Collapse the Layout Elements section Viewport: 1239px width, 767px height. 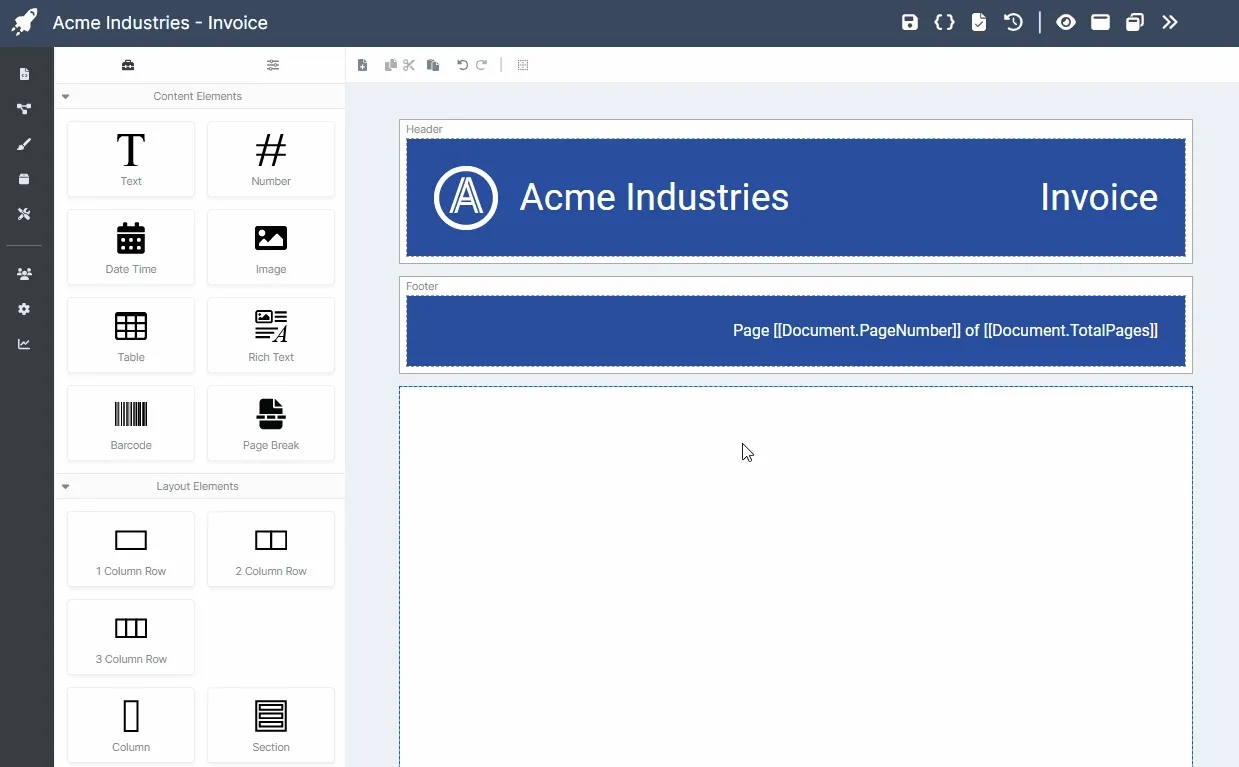click(66, 487)
